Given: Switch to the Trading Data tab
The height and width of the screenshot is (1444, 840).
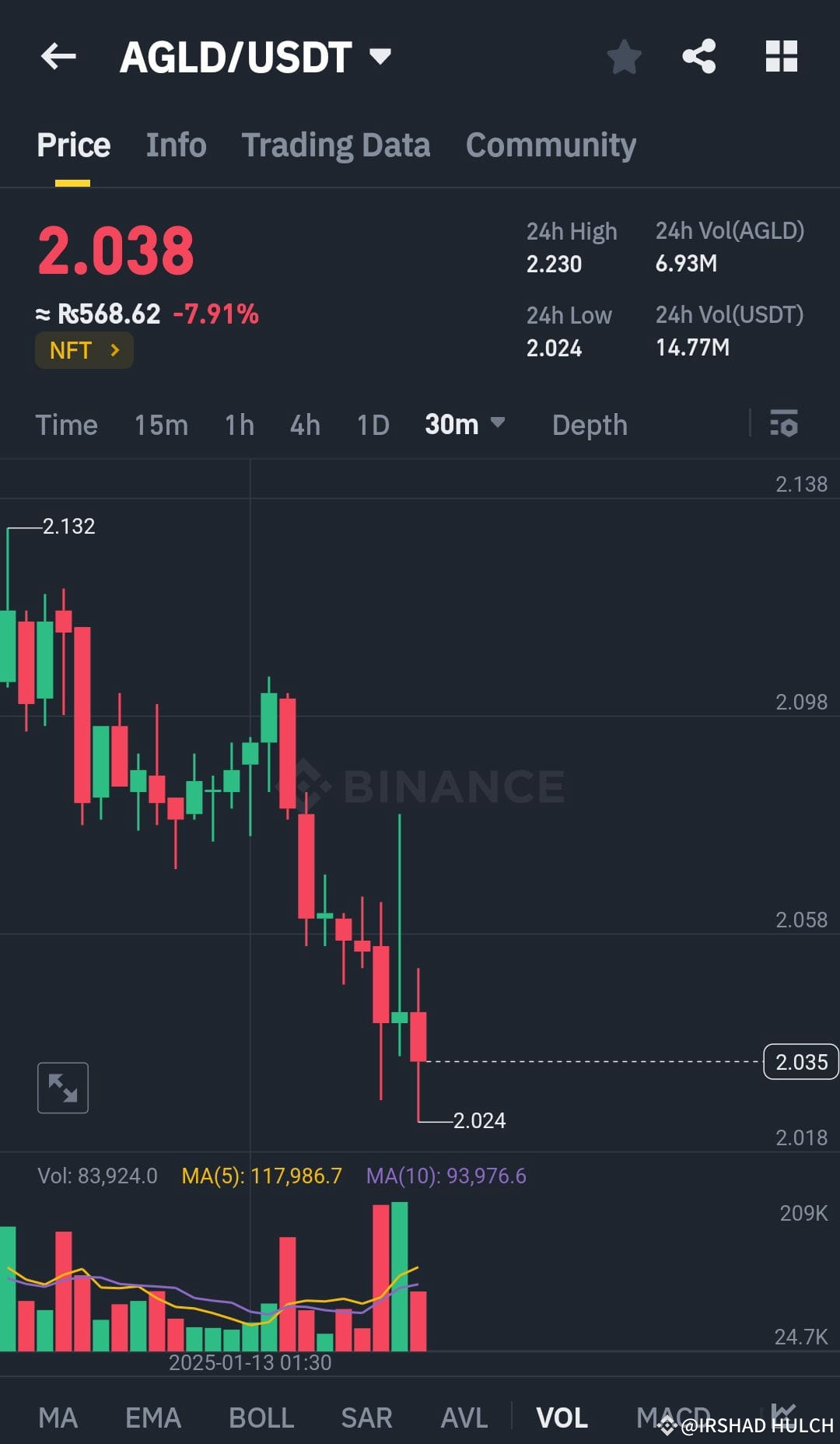Looking at the screenshot, I should [x=336, y=145].
